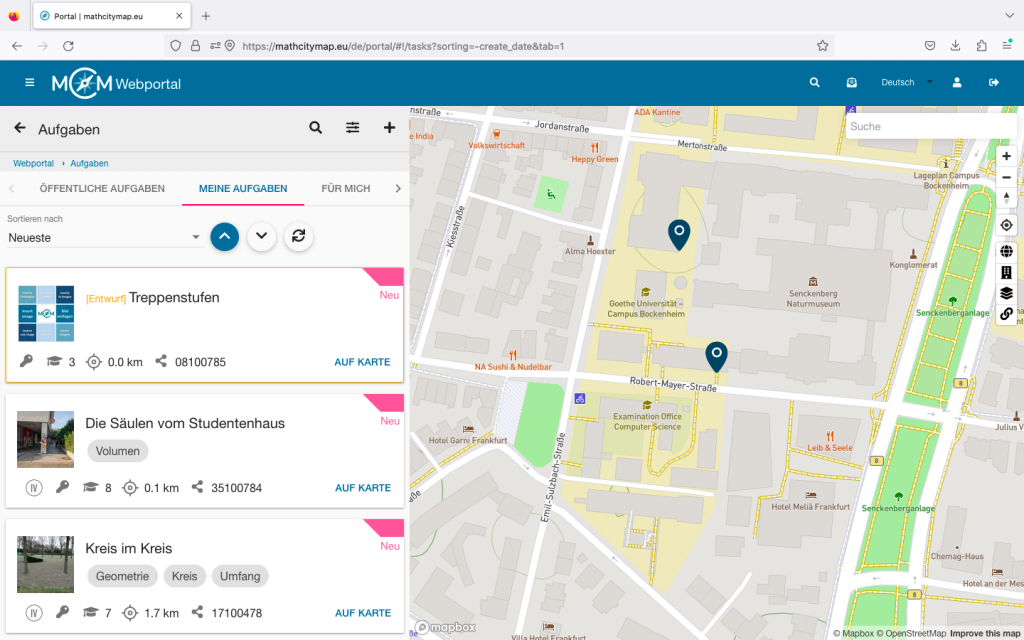Open the Neueste sorting dropdown
The height and width of the screenshot is (640, 1024).
click(x=104, y=238)
